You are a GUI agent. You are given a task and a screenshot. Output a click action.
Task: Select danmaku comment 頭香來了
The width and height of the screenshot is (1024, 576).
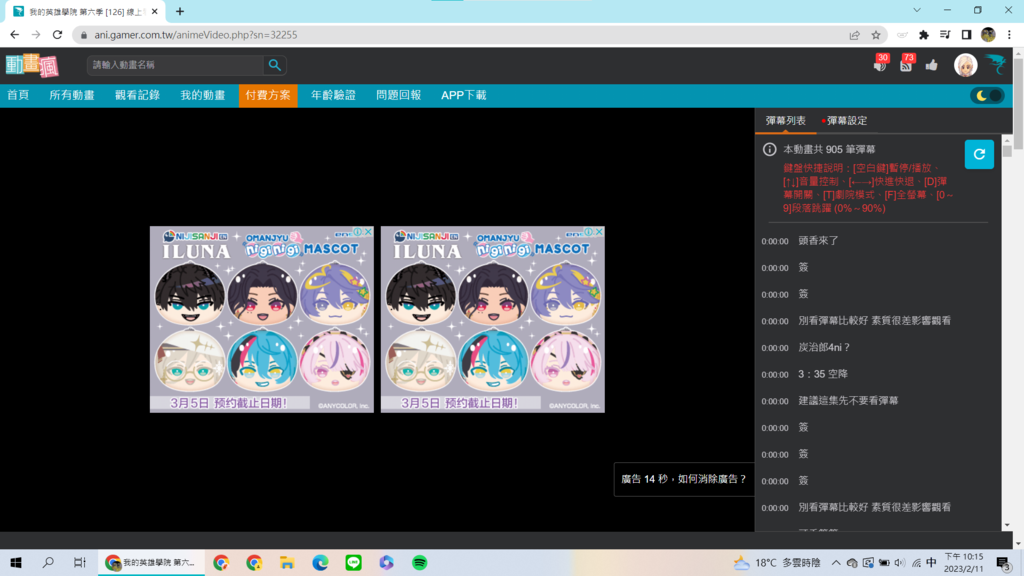(818, 241)
